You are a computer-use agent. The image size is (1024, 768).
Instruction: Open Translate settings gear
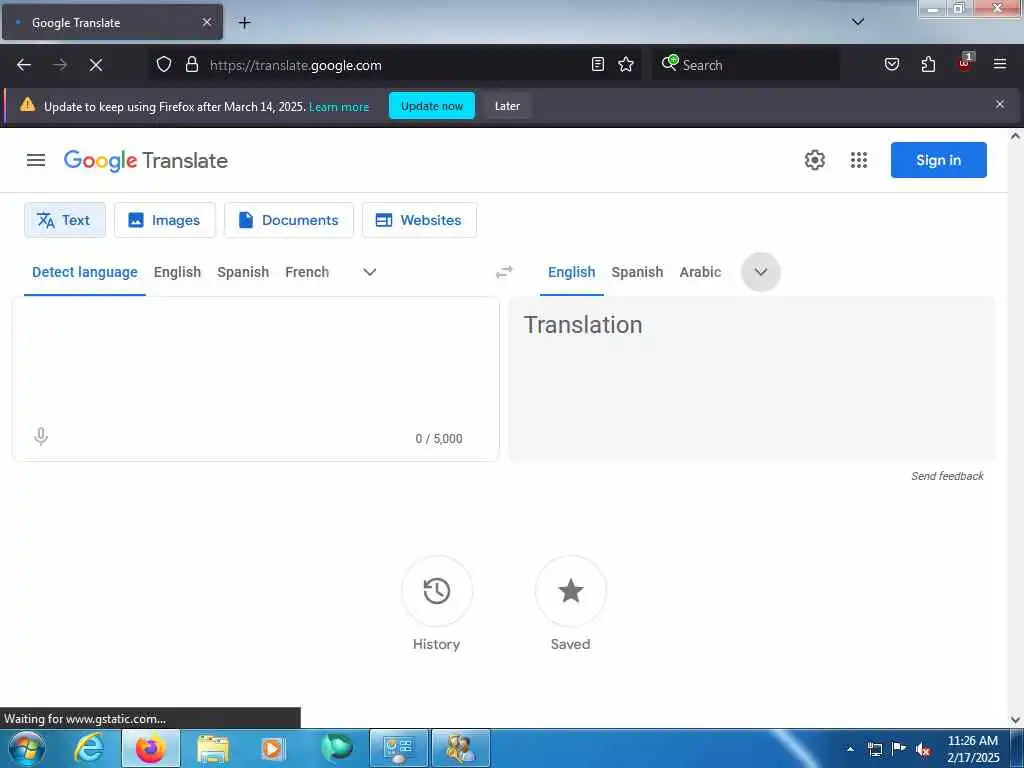tap(814, 160)
